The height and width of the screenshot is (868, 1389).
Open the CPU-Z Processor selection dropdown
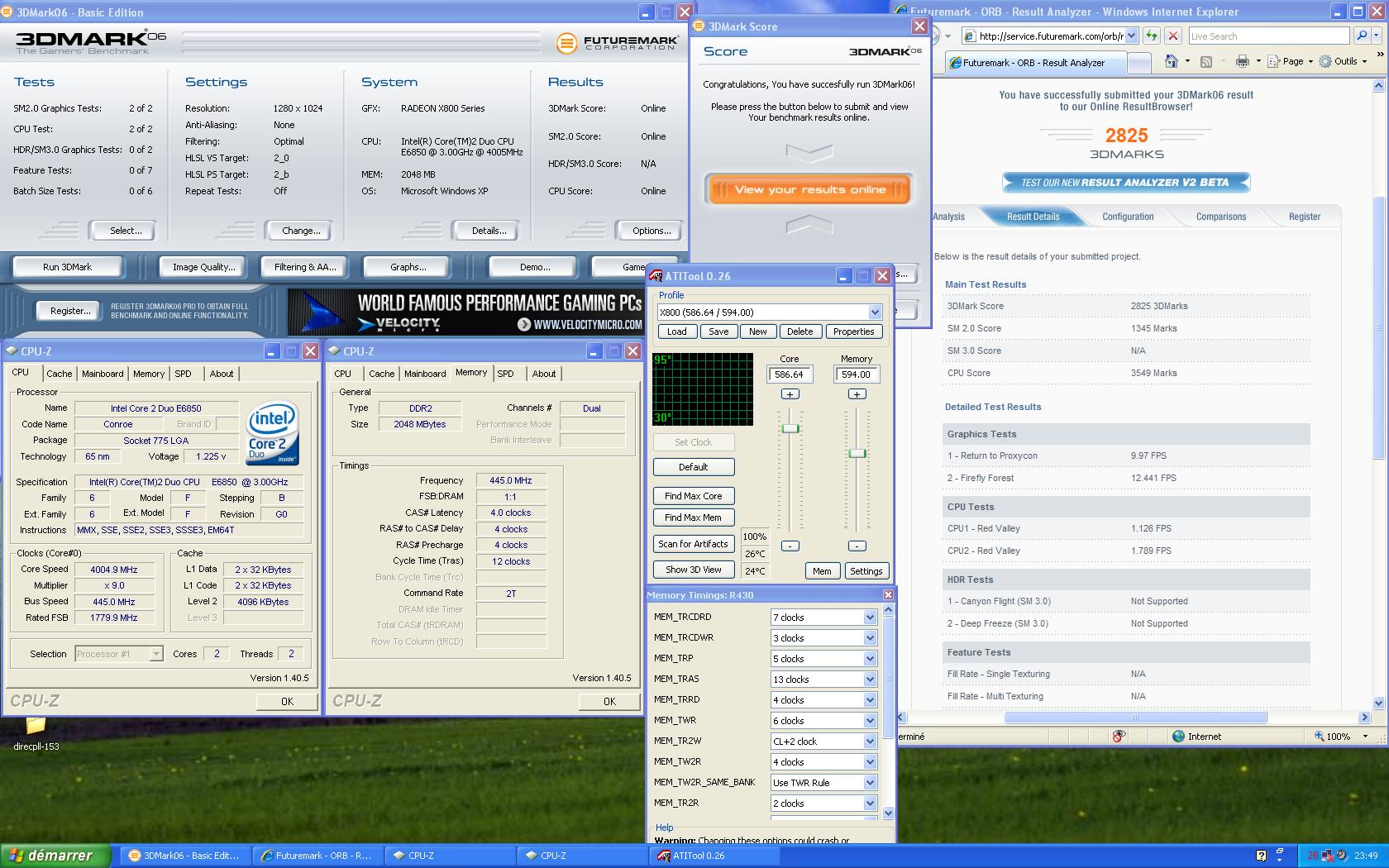155,654
